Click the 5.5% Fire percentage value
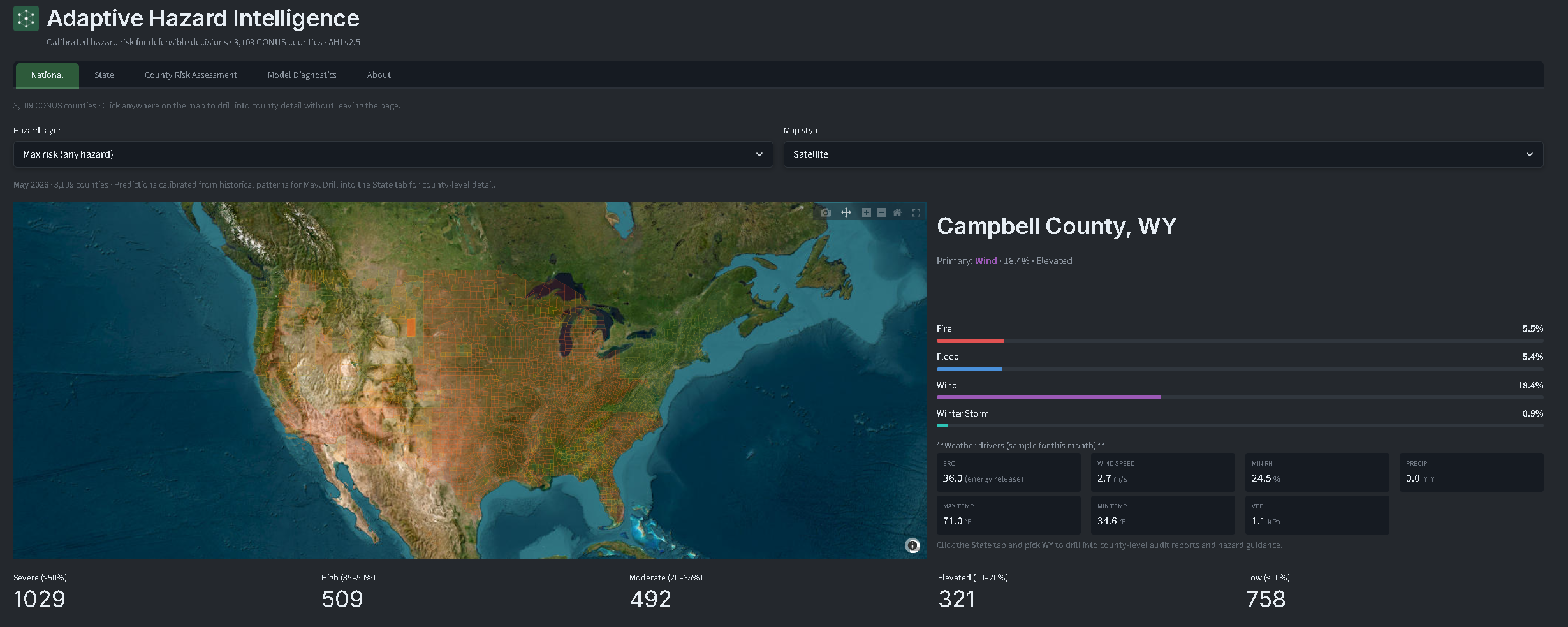The image size is (1568, 627). (x=1533, y=328)
